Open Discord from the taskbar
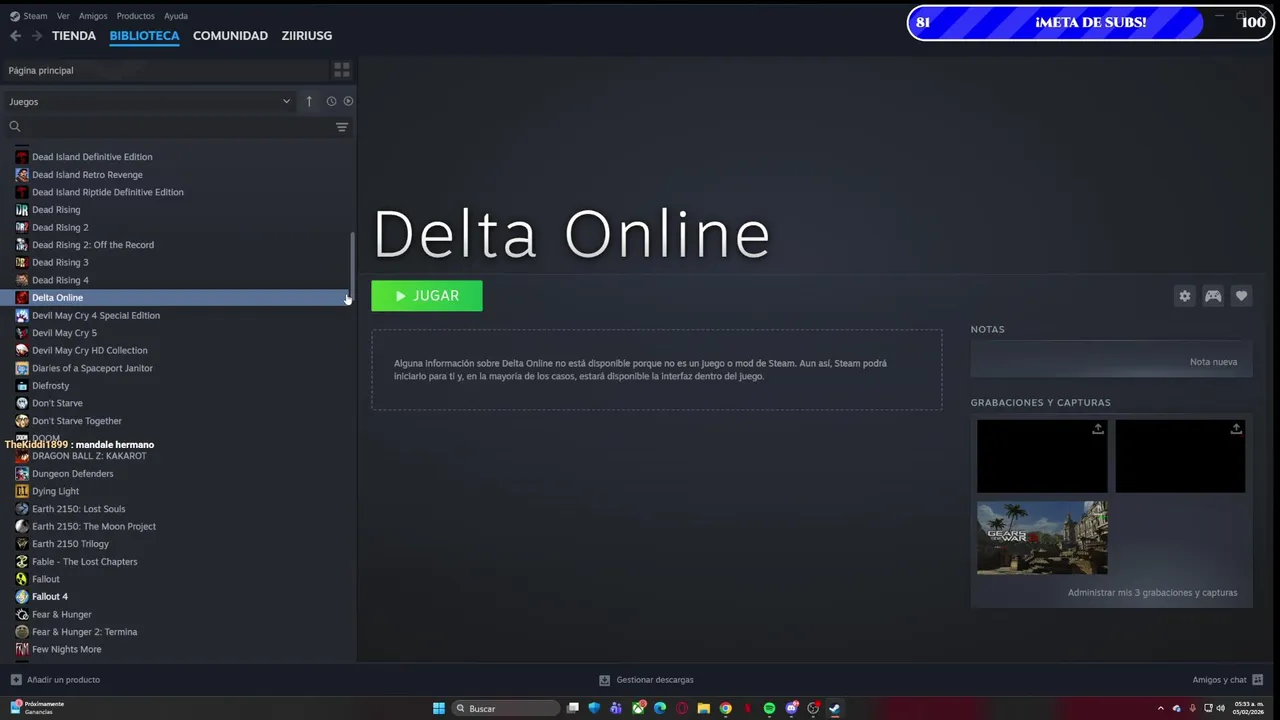 pos(791,708)
